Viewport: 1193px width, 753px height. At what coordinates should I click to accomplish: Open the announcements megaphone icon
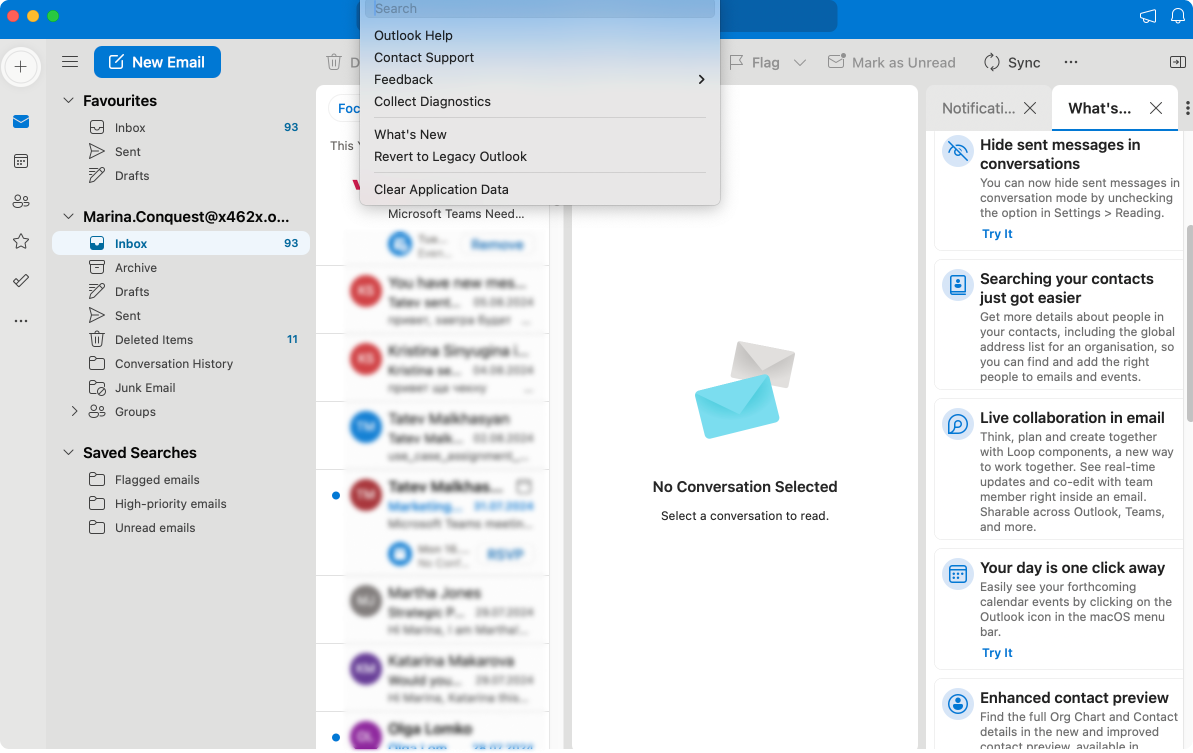(x=1148, y=16)
